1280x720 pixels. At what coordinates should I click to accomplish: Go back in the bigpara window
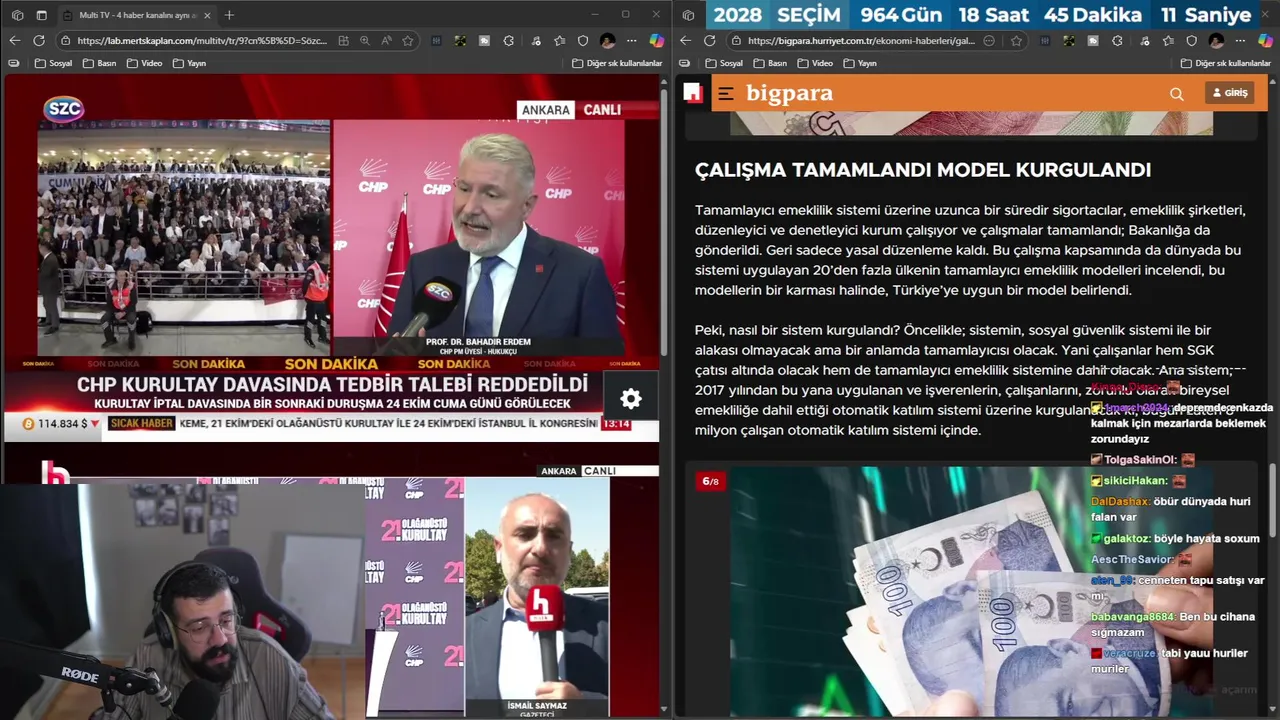click(685, 41)
